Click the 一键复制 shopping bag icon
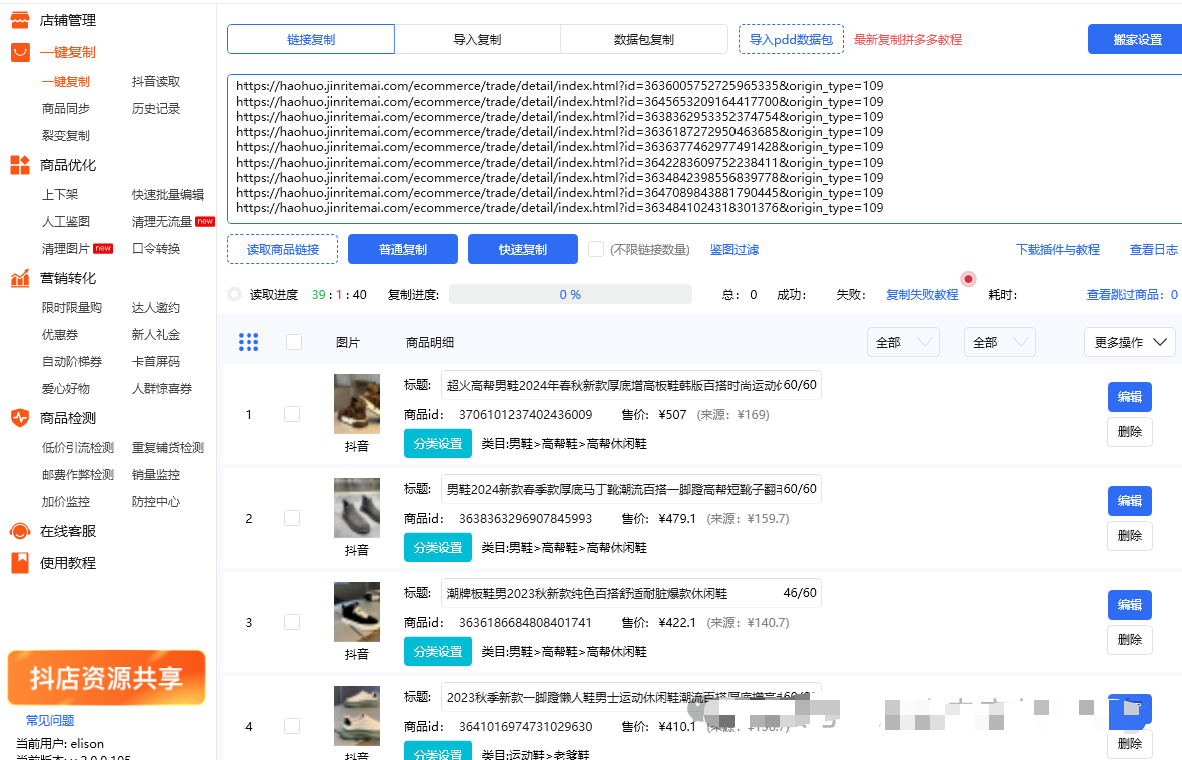 (x=20, y=52)
